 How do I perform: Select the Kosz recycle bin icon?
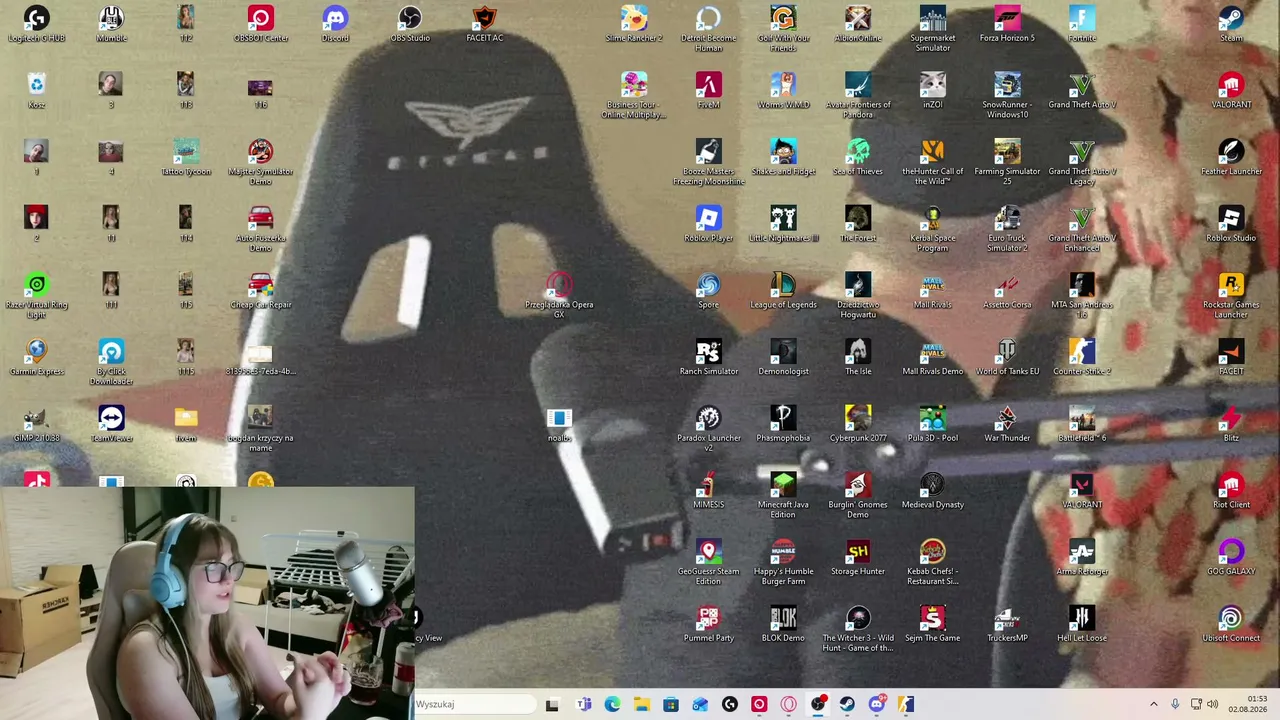(36, 91)
